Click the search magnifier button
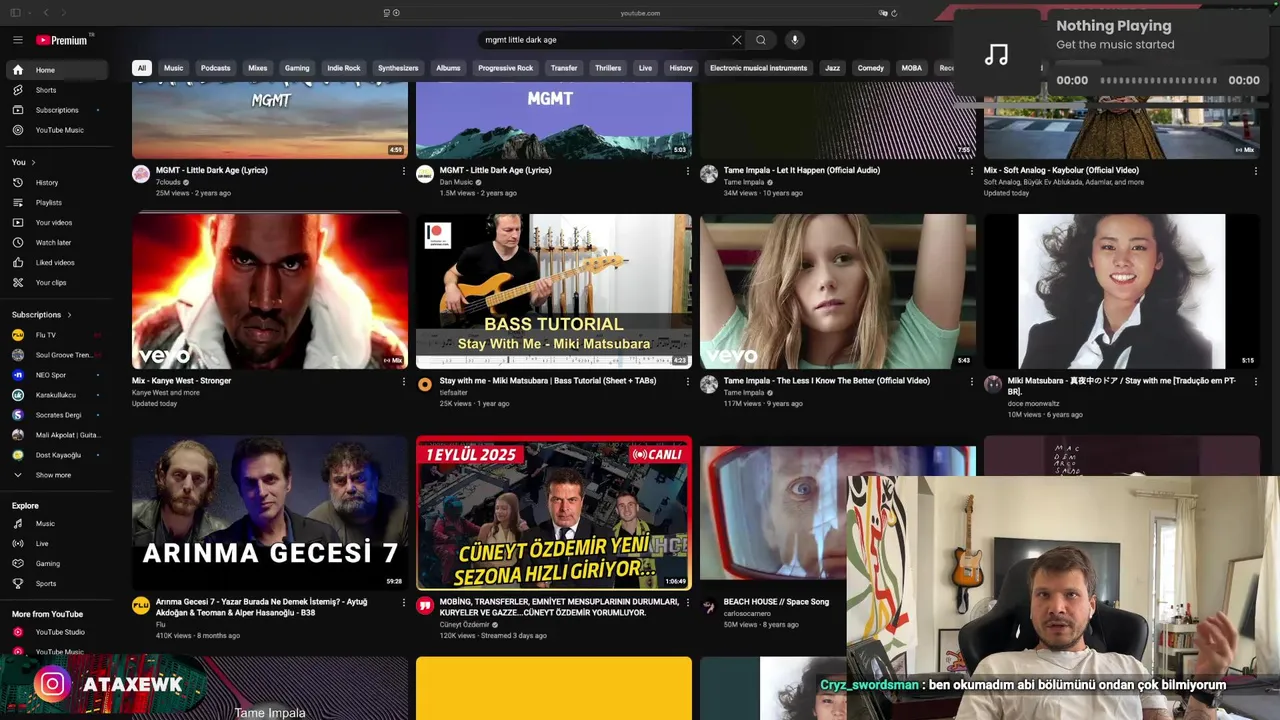The width and height of the screenshot is (1280, 720). pos(761,40)
